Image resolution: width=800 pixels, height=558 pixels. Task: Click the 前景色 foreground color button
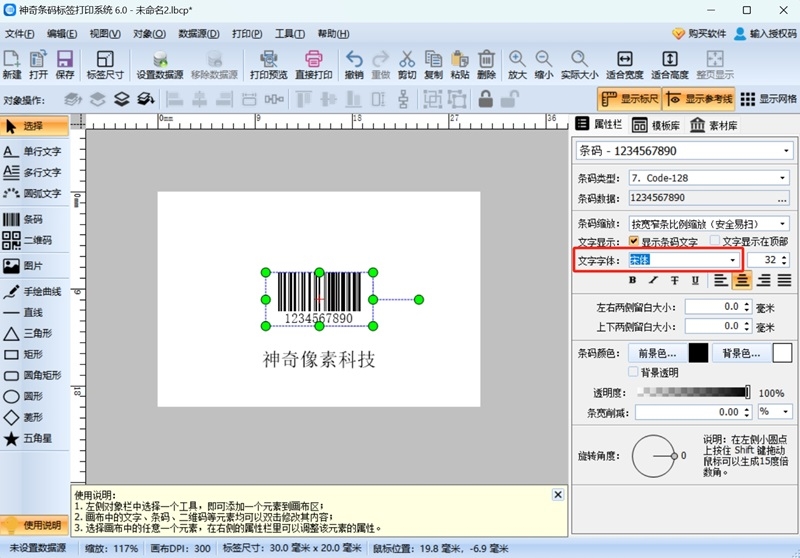coord(656,353)
